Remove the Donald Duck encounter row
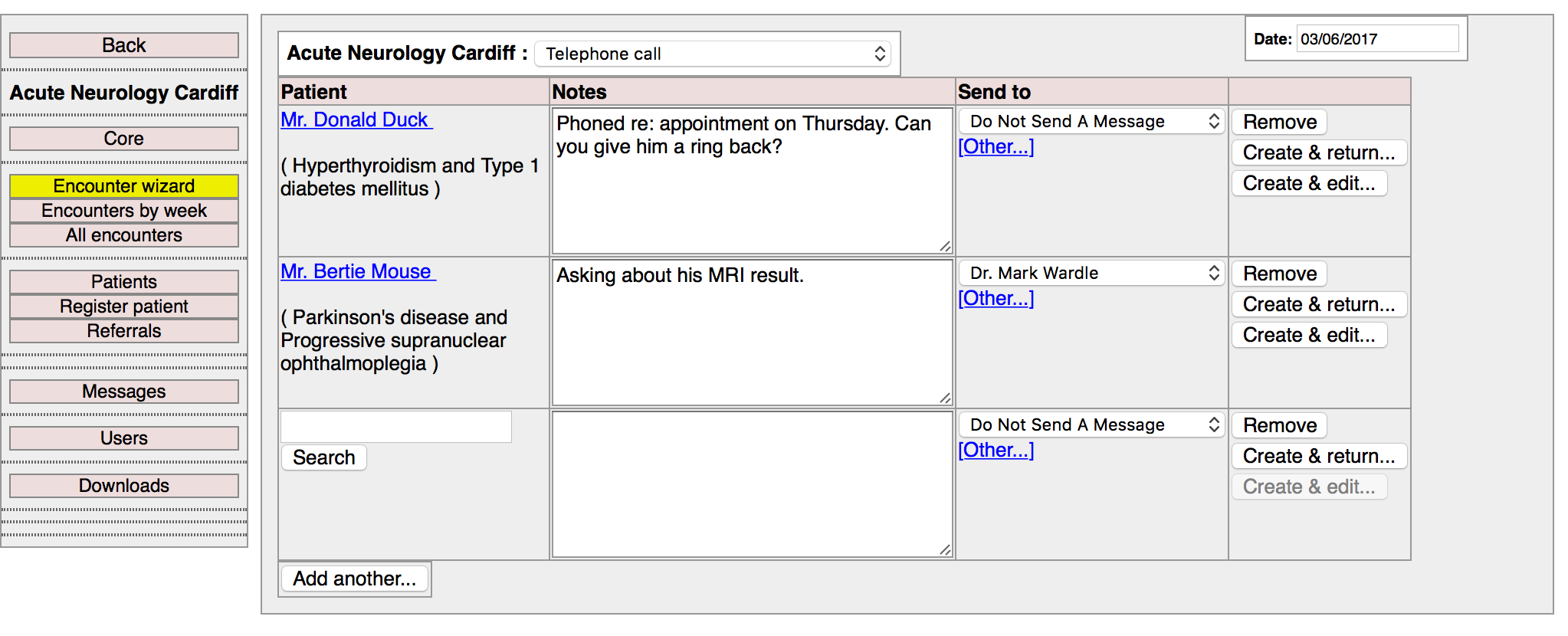Screen dimensions: 1568x636 coord(1279,122)
